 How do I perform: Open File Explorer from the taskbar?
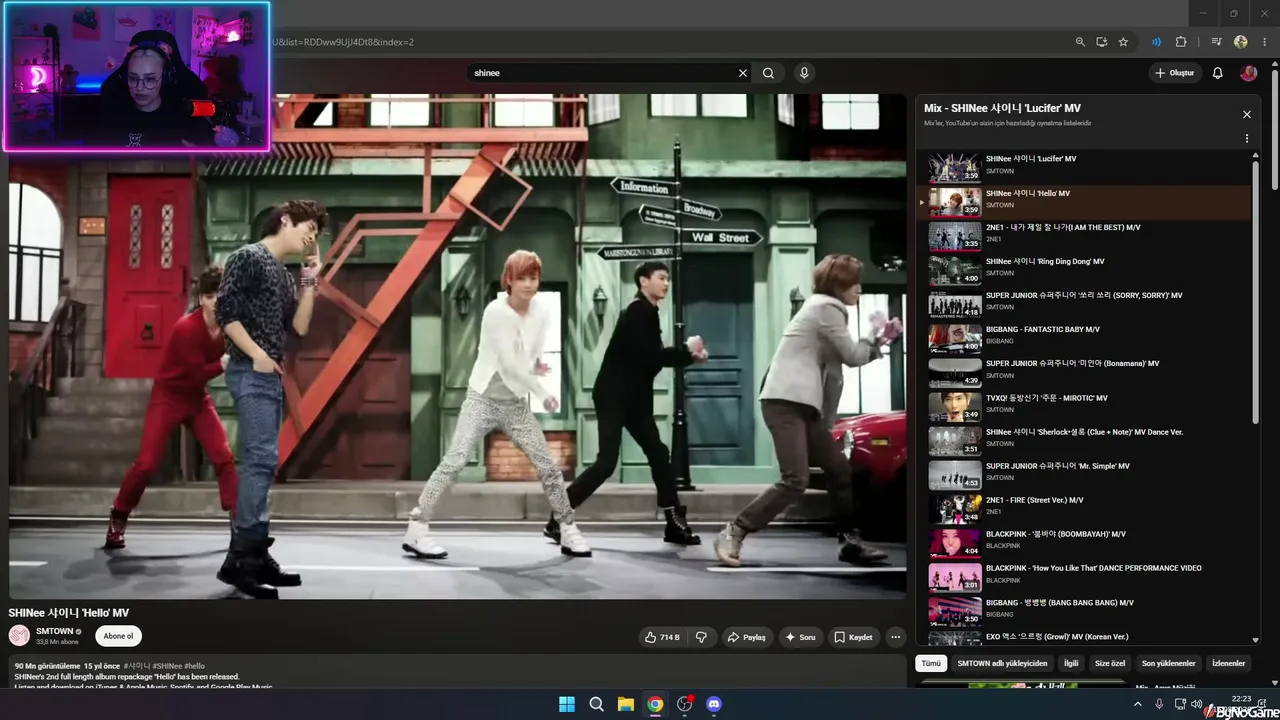[625, 704]
